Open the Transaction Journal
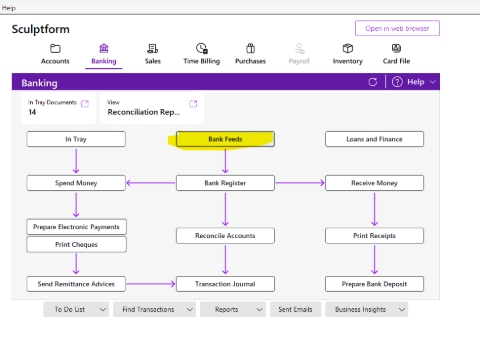480x360 pixels. 225,284
